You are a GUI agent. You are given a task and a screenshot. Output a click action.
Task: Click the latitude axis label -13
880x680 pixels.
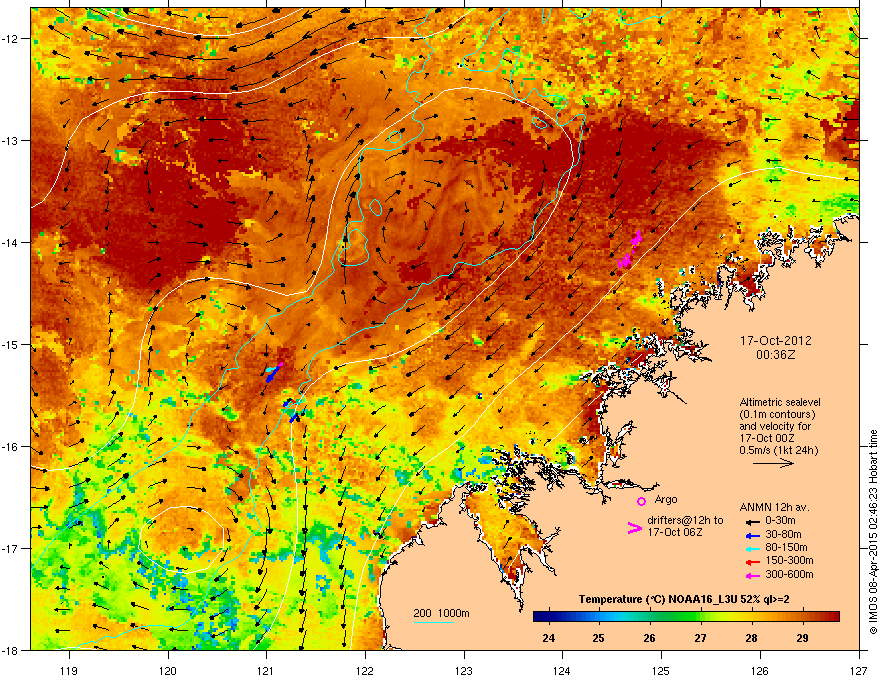tap(11, 140)
